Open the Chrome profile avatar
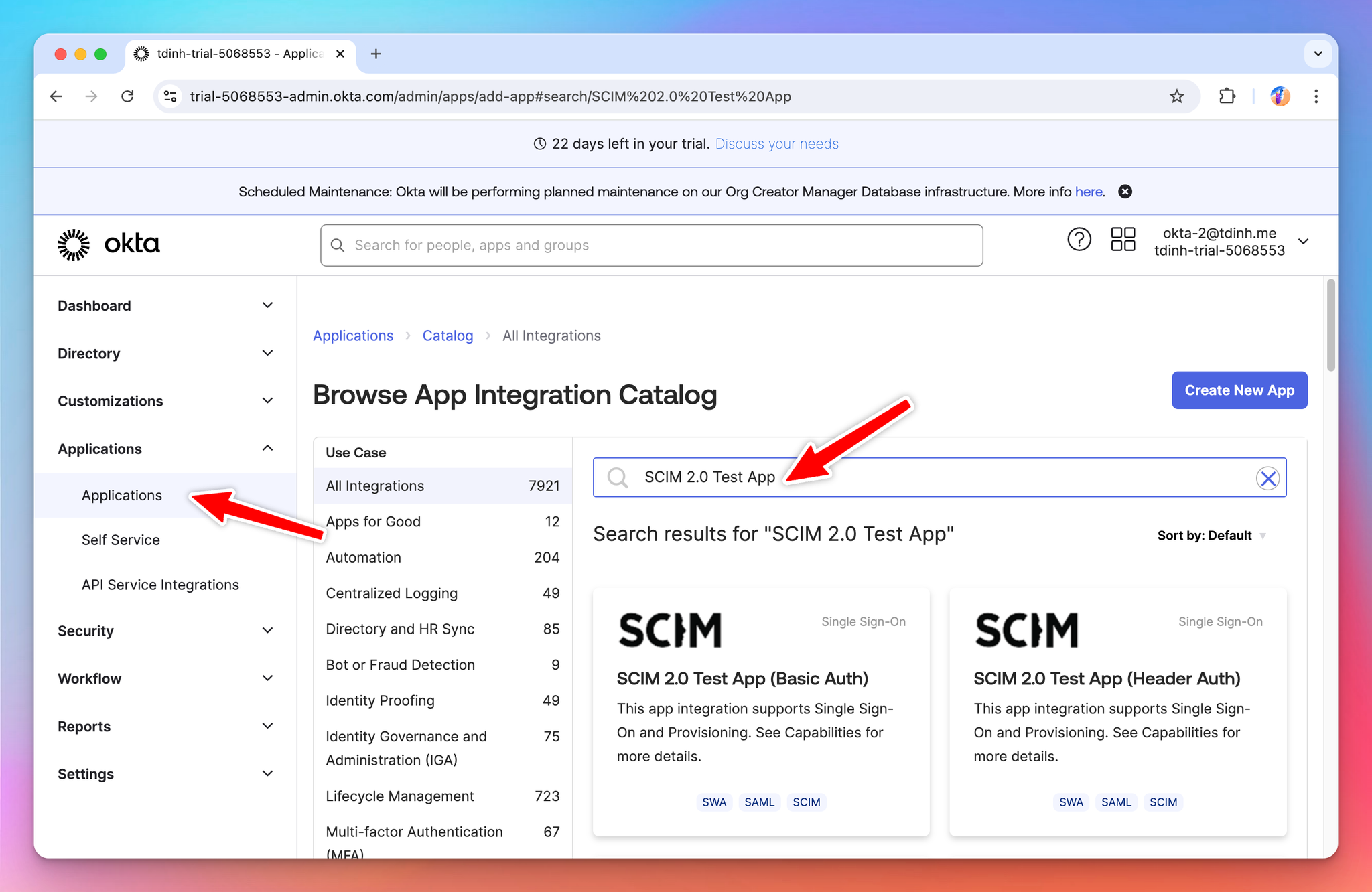The image size is (1372, 892). [1280, 96]
